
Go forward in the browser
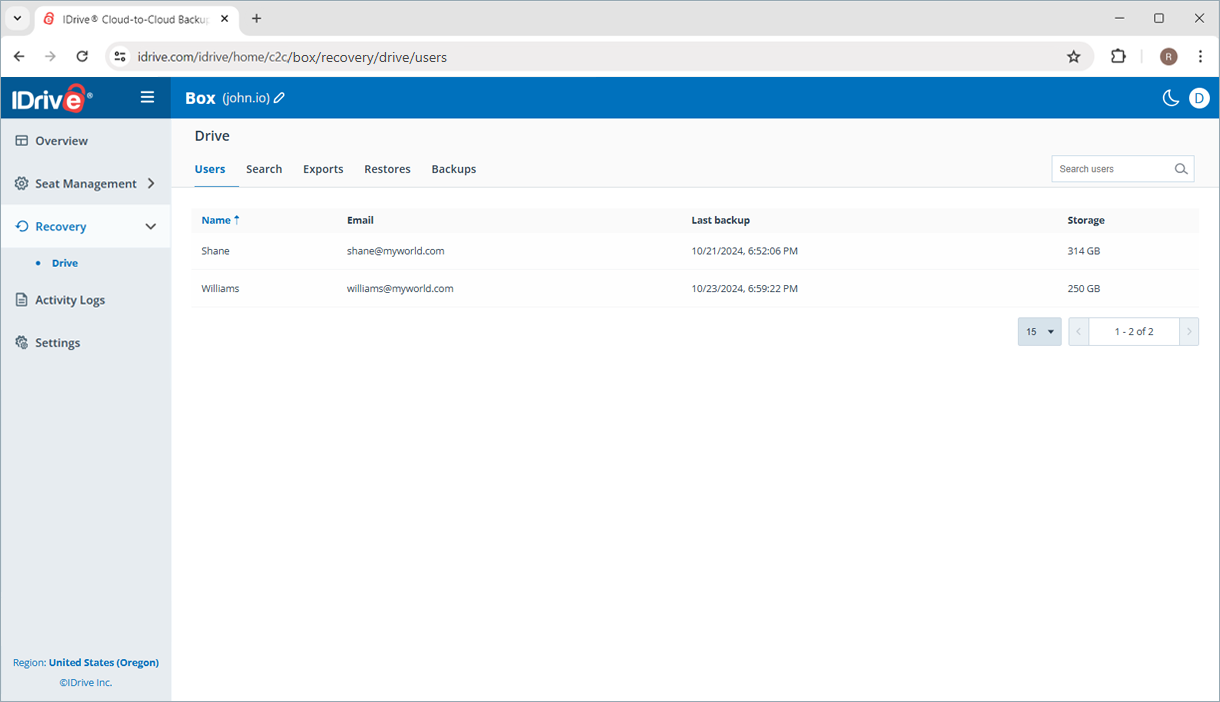tap(51, 57)
